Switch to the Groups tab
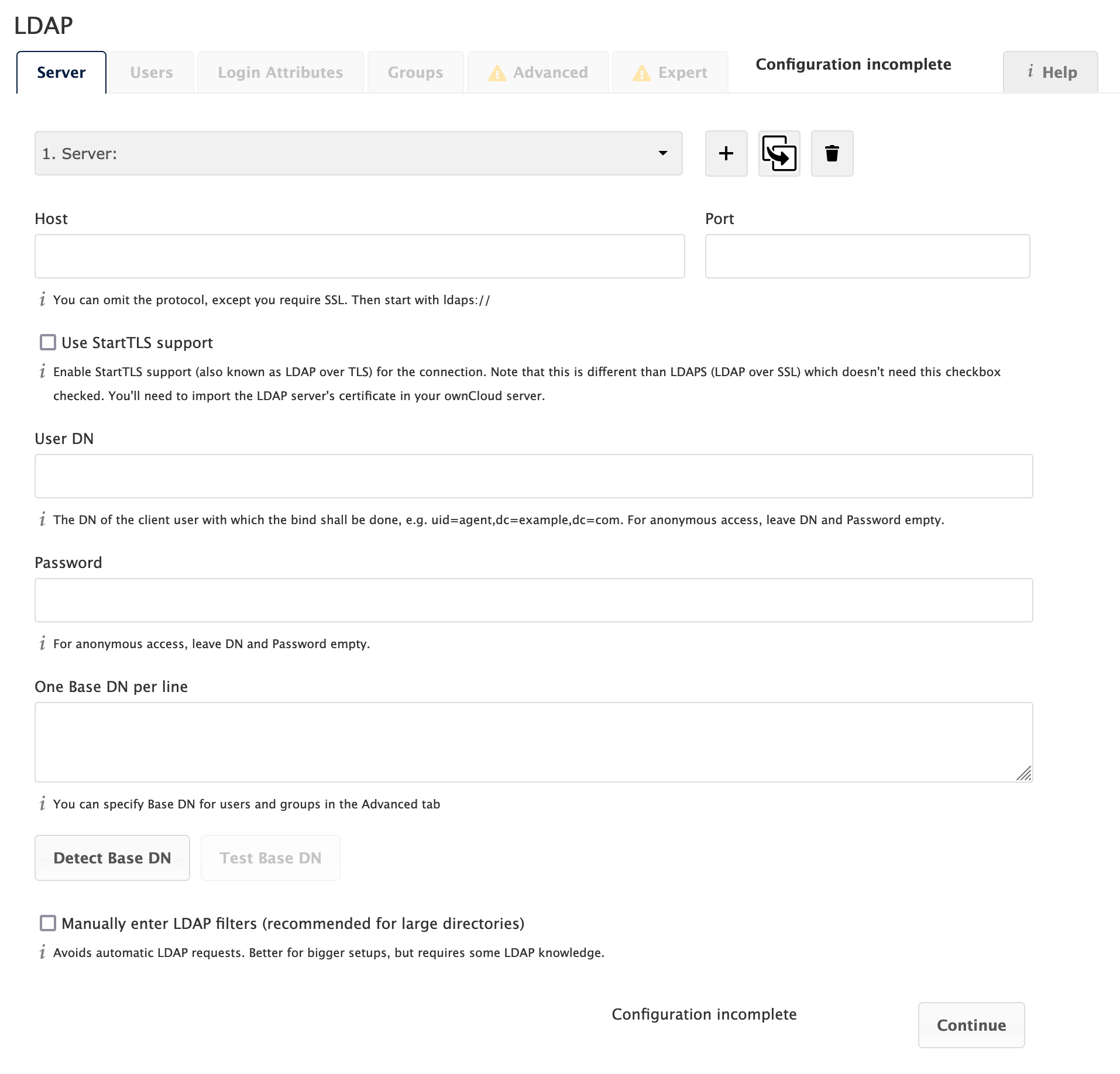 (x=415, y=72)
